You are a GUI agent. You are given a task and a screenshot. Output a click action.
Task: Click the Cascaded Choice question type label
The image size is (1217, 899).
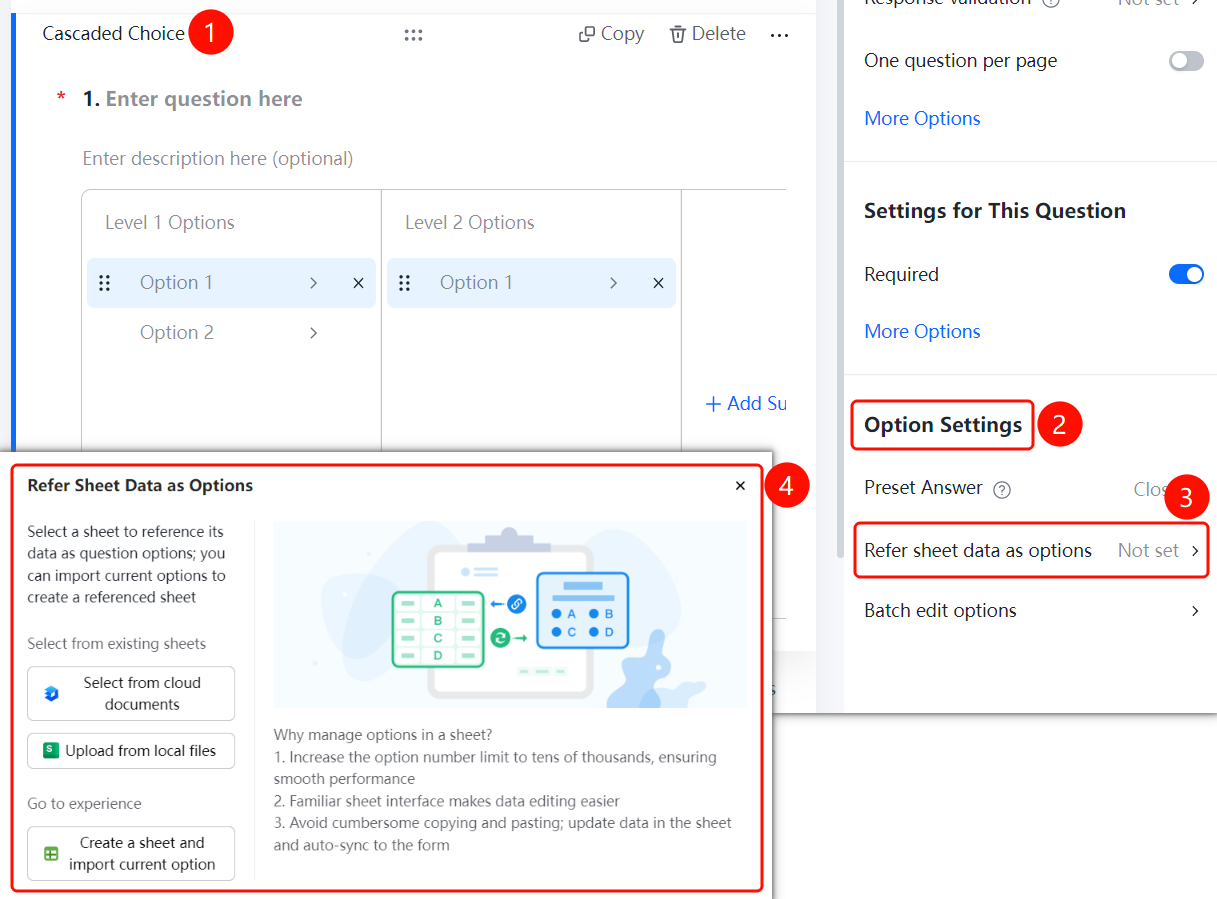point(114,34)
